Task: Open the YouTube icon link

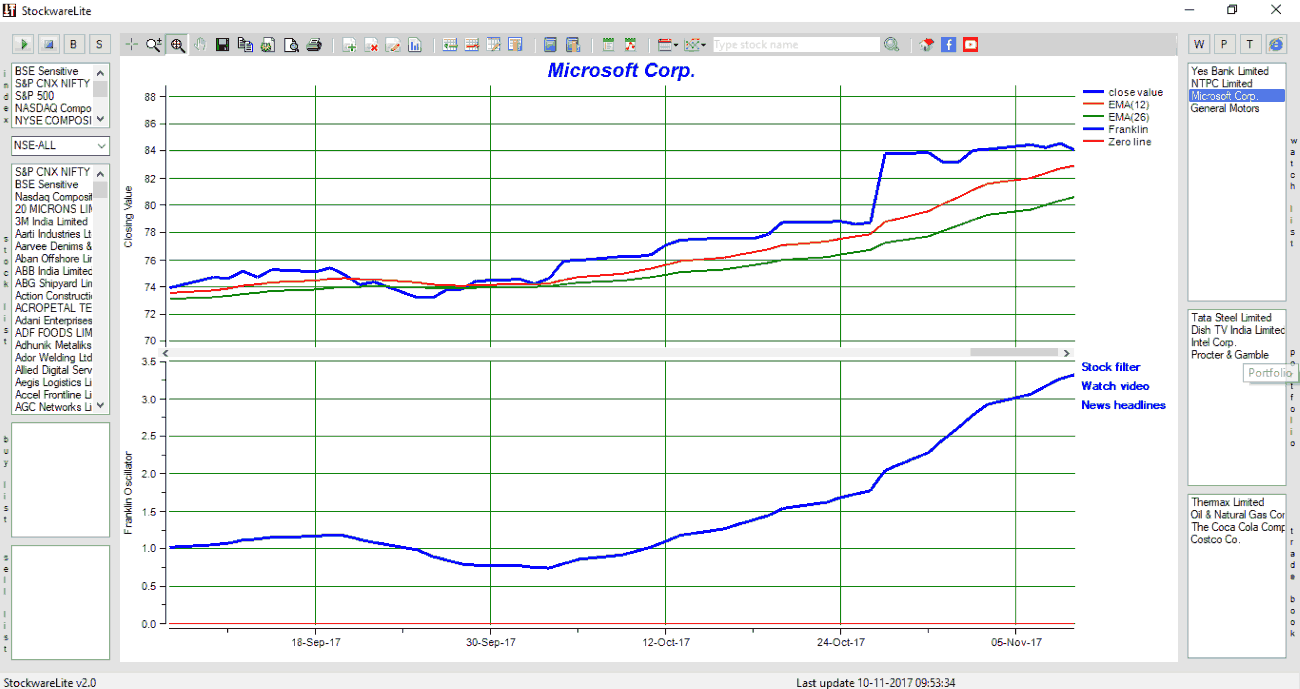Action: tap(970, 44)
